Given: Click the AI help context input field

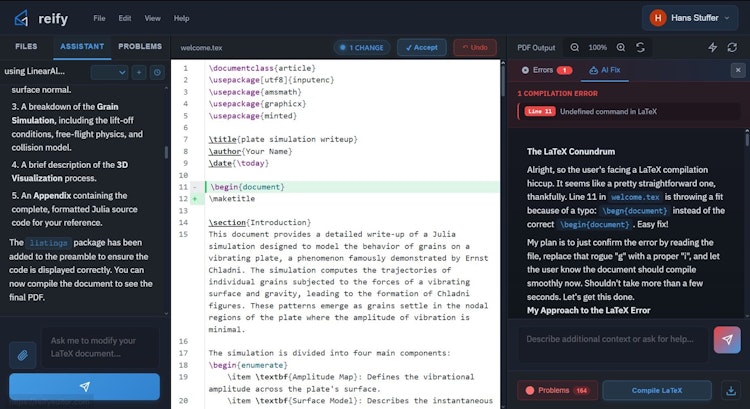Looking at the screenshot, I should (x=613, y=344).
